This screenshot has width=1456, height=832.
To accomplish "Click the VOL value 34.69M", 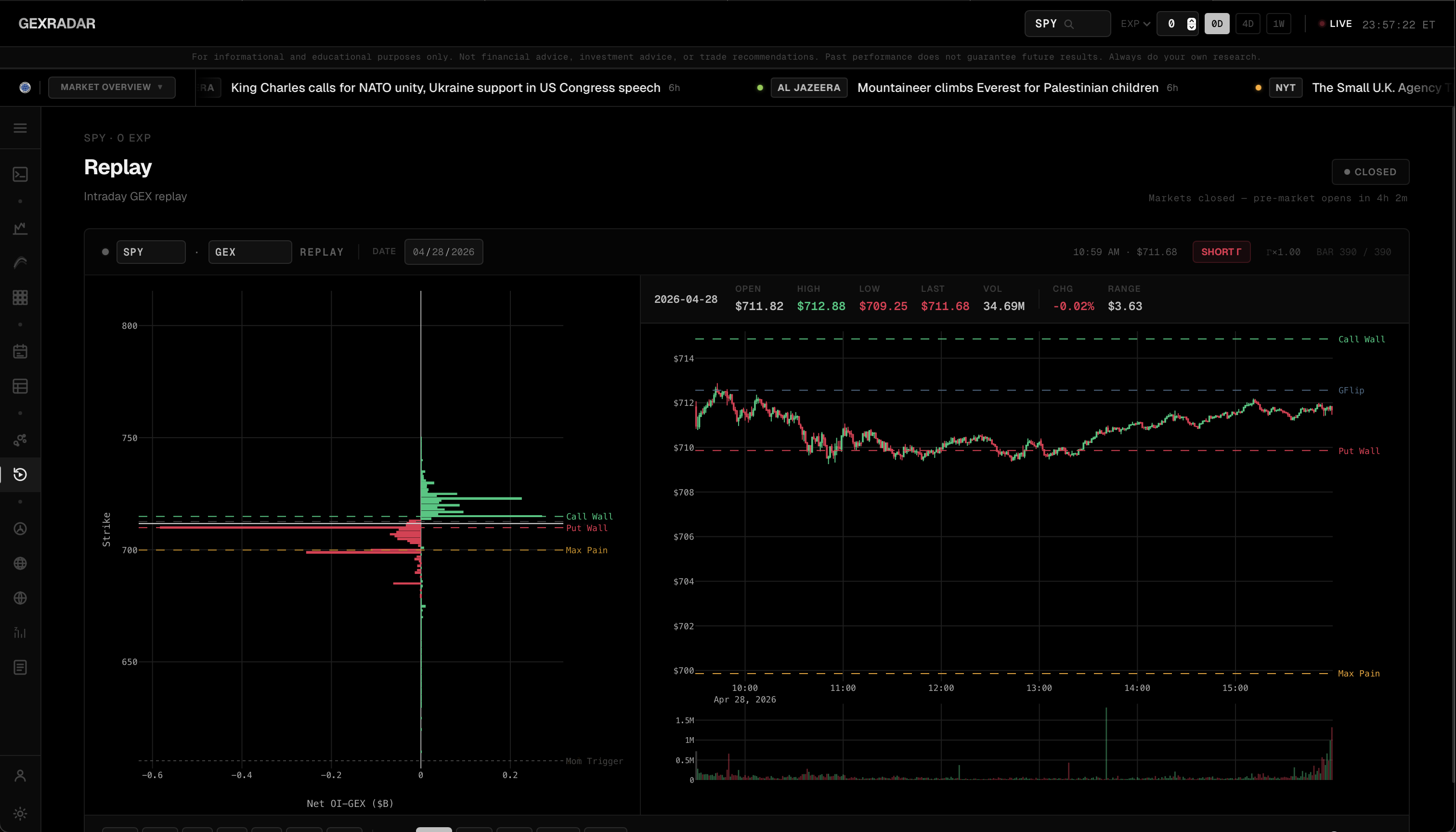I will coord(1003,306).
